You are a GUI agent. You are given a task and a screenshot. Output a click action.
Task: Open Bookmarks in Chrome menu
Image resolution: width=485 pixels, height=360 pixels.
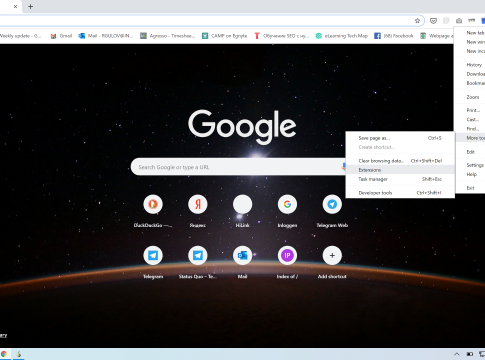tap(470, 83)
